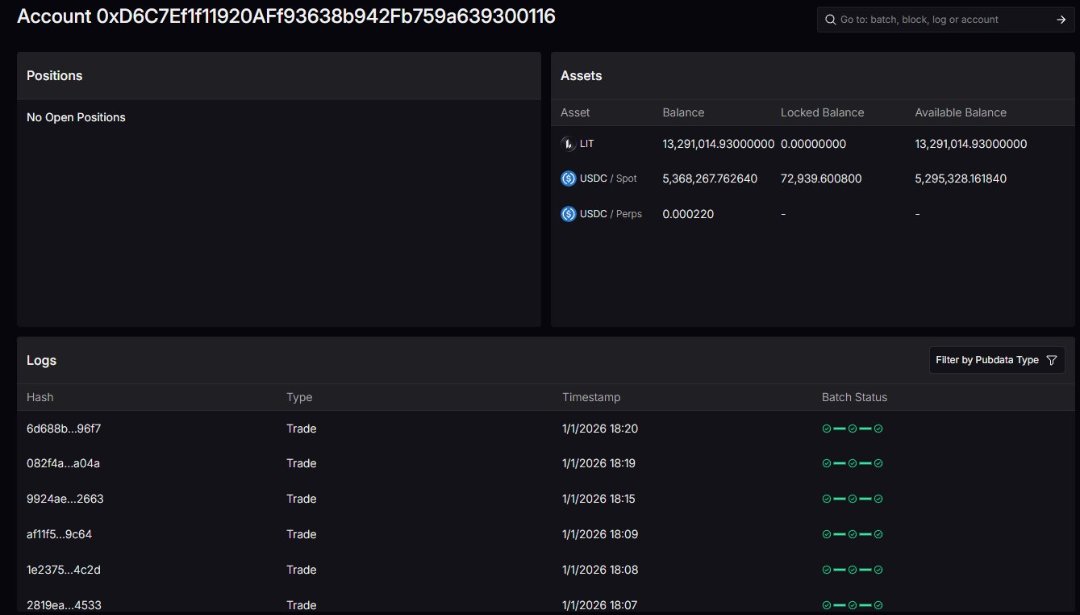Image resolution: width=1080 pixels, height=615 pixels.
Task: Click the LIT asset name
Action: 587,144
